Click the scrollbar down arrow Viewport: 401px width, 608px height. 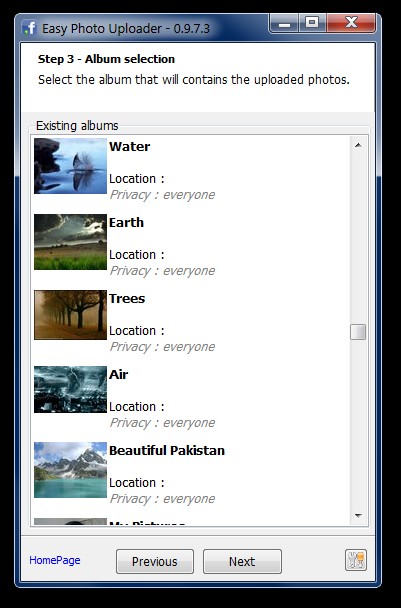(x=358, y=516)
